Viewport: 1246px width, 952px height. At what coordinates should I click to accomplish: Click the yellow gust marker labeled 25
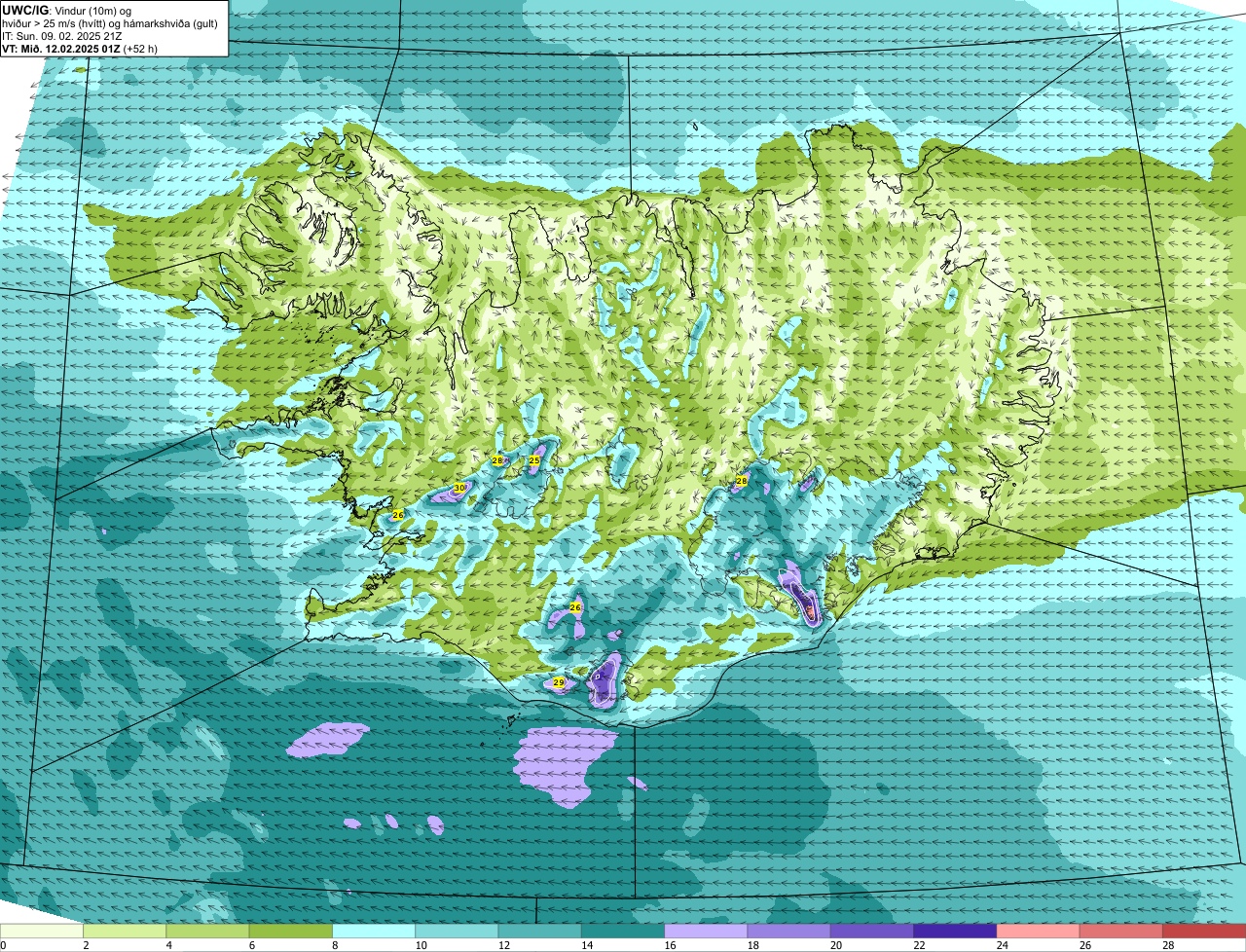(x=534, y=459)
